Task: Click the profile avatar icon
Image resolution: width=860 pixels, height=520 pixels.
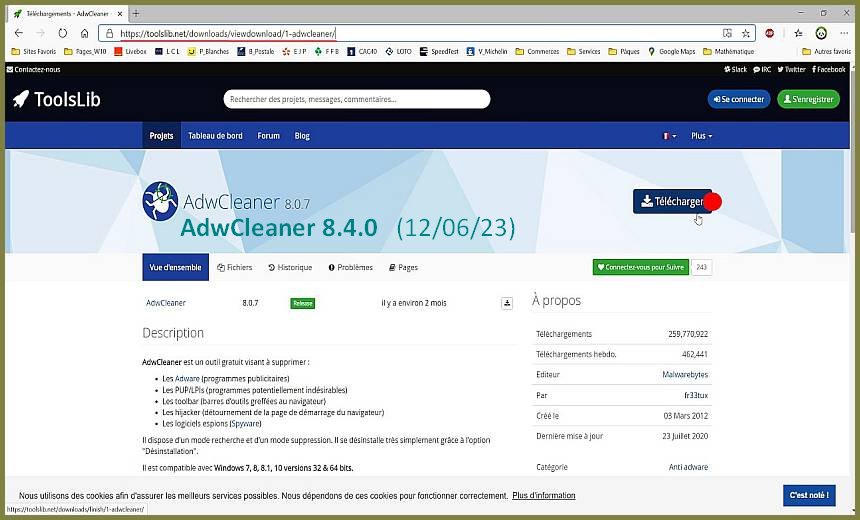Action: (821, 33)
